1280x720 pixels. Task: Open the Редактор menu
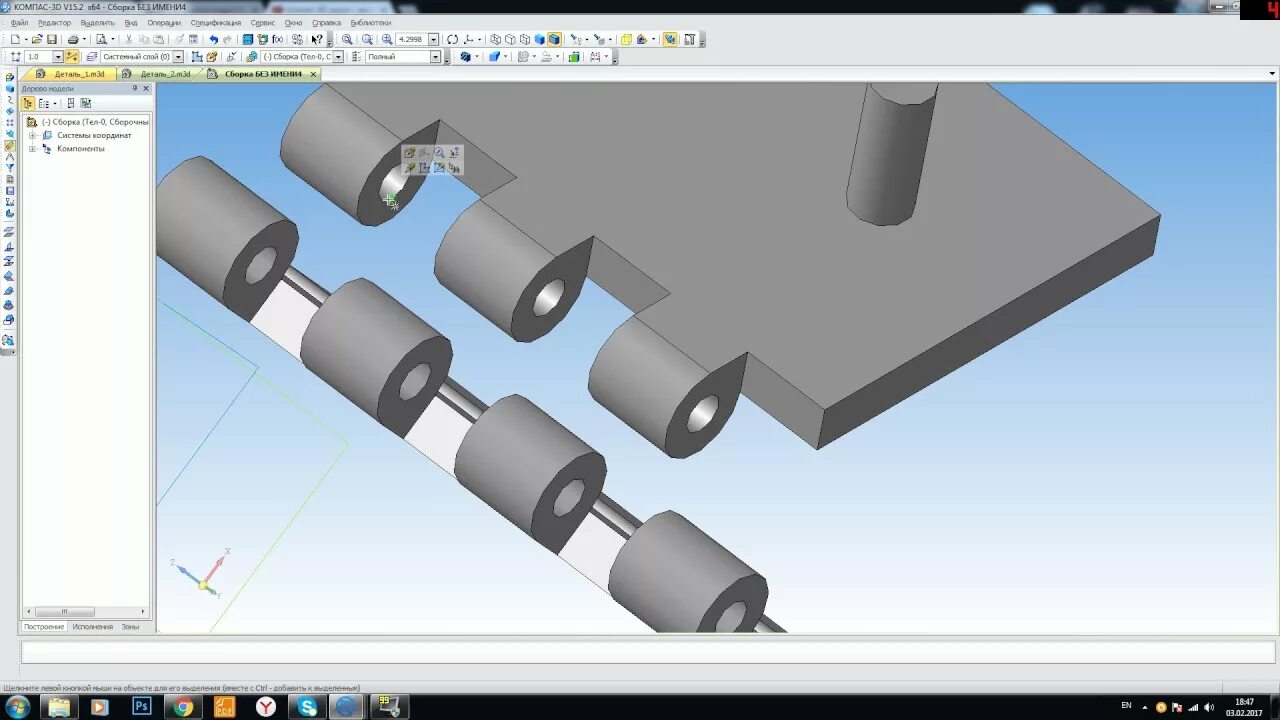click(x=54, y=22)
